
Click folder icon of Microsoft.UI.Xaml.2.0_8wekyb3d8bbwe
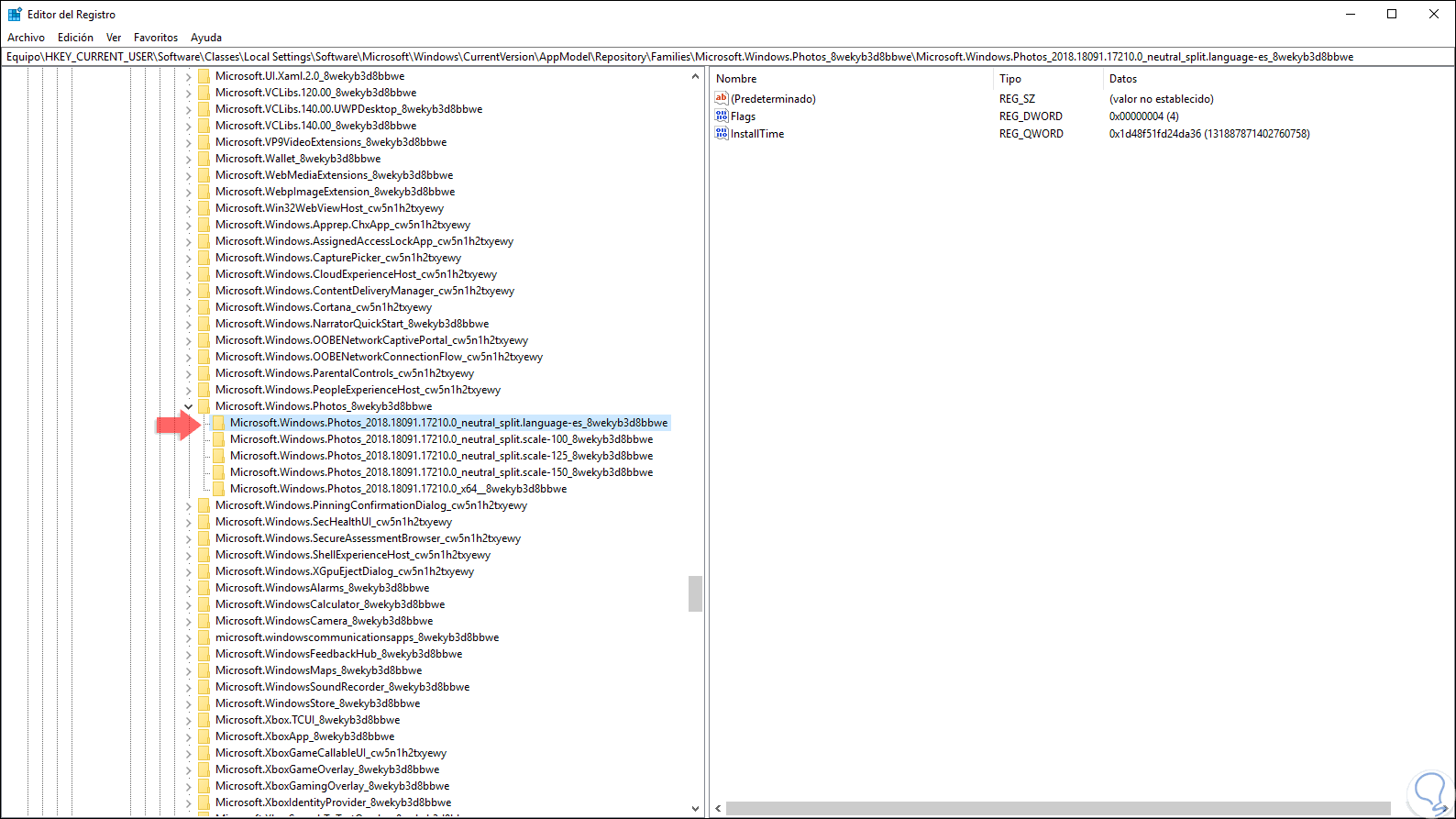(x=204, y=76)
